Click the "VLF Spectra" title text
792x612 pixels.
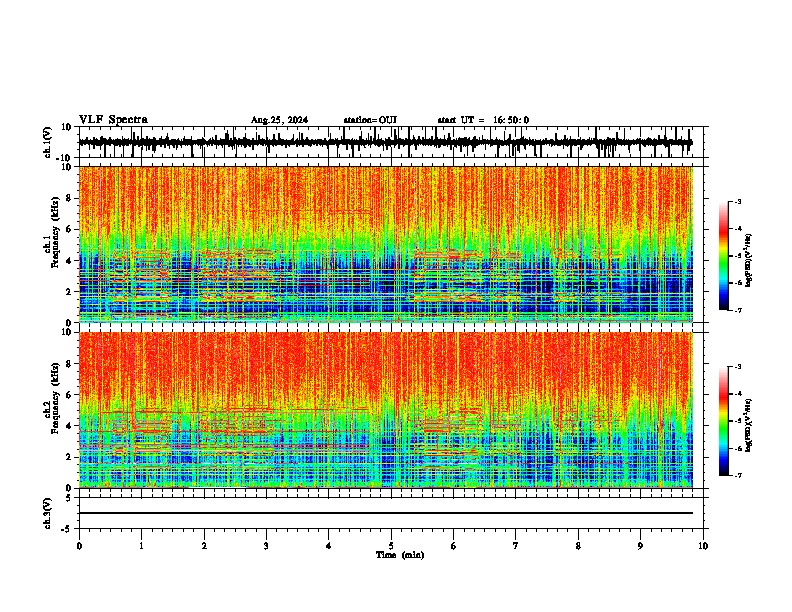coord(113,120)
